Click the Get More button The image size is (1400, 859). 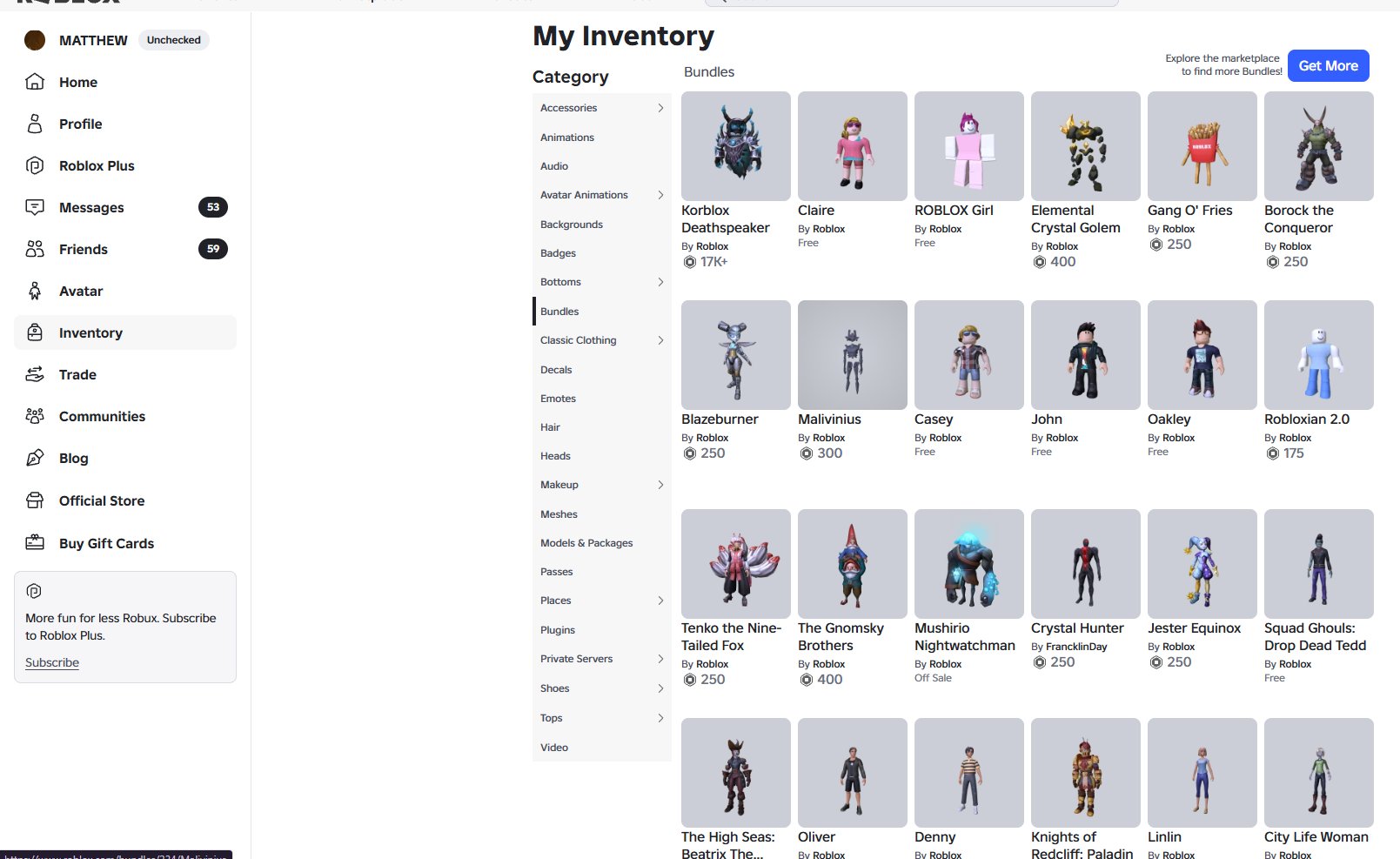(1328, 66)
